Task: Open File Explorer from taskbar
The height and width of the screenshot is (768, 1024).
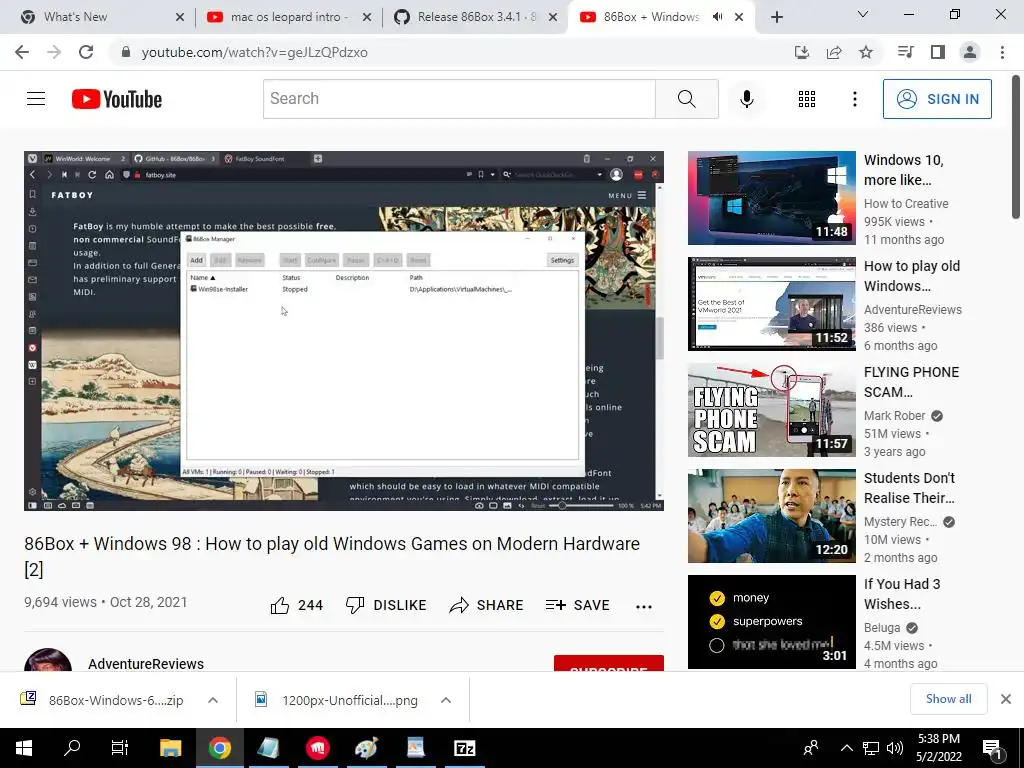Action: click(x=170, y=748)
